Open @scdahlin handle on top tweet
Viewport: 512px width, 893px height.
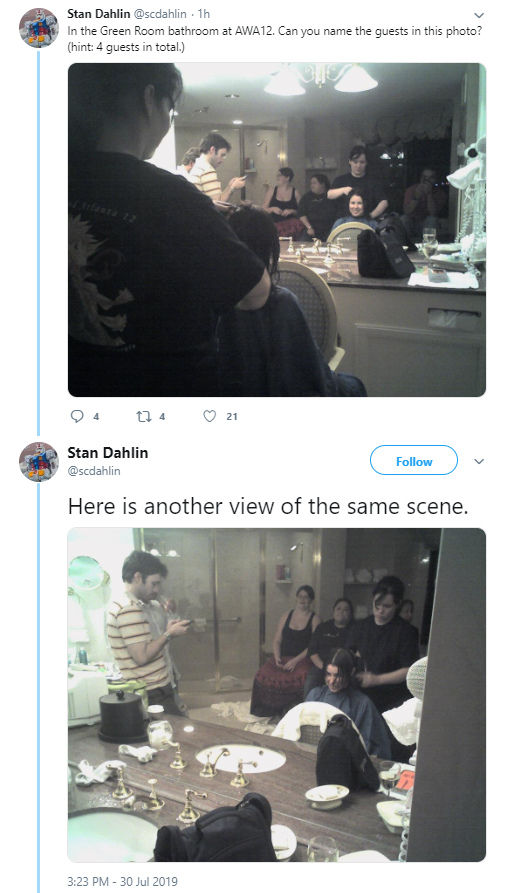click(x=160, y=13)
